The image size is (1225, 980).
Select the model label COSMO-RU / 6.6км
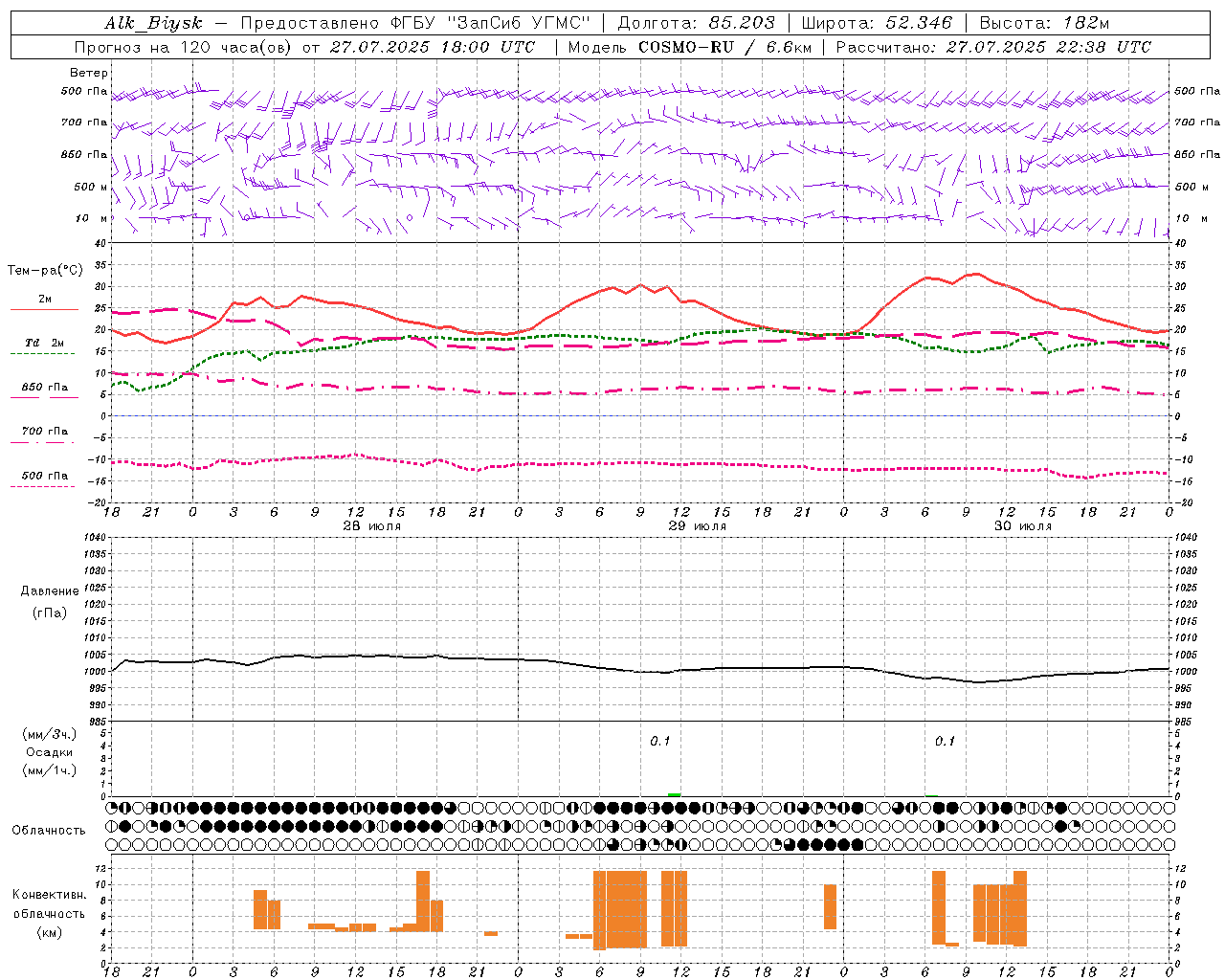click(x=725, y=47)
